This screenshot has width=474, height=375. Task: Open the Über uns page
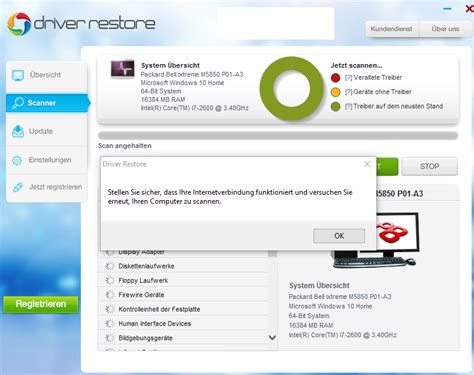(445, 29)
